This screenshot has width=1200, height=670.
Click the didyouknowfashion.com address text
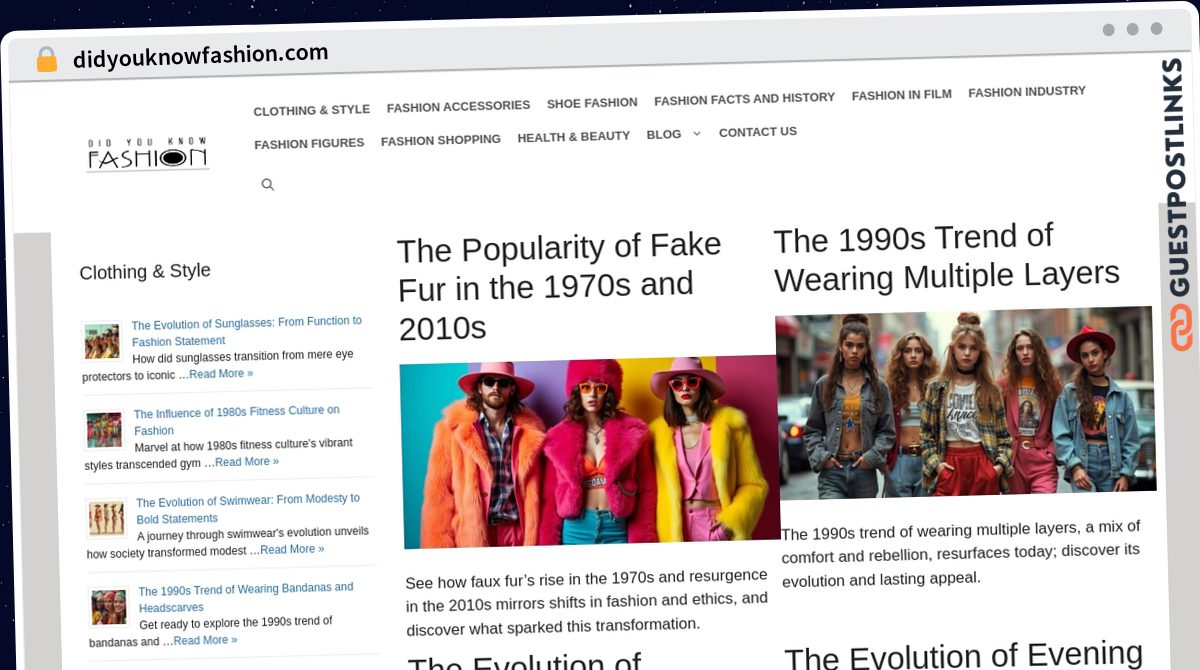tap(200, 56)
